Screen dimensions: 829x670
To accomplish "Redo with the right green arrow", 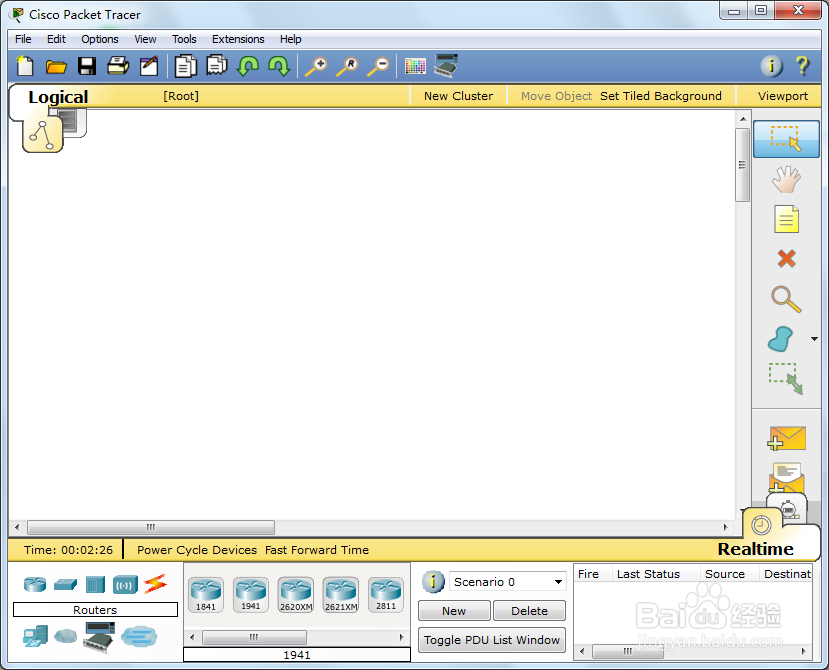I will pos(279,66).
